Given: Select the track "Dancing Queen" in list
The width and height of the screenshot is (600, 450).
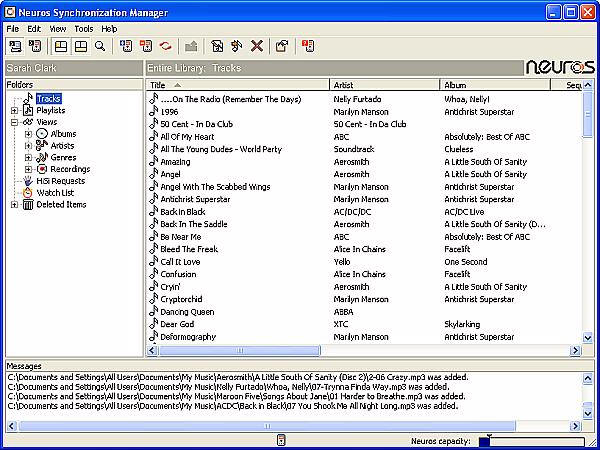Looking at the screenshot, I should (187, 311).
